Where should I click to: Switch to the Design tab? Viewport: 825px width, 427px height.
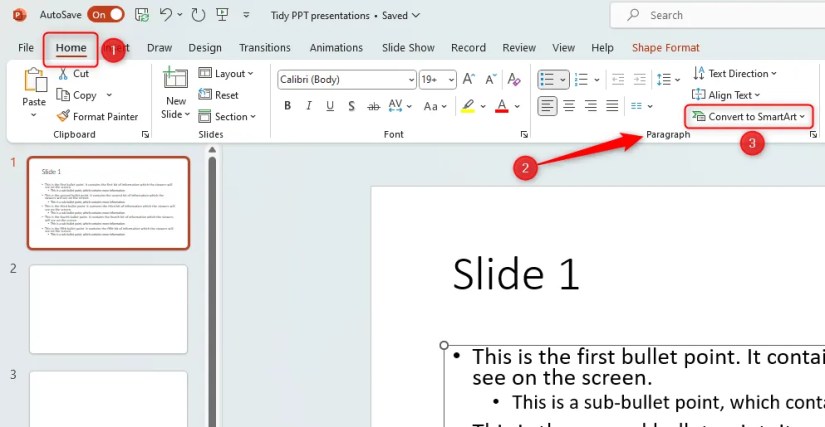coord(205,48)
